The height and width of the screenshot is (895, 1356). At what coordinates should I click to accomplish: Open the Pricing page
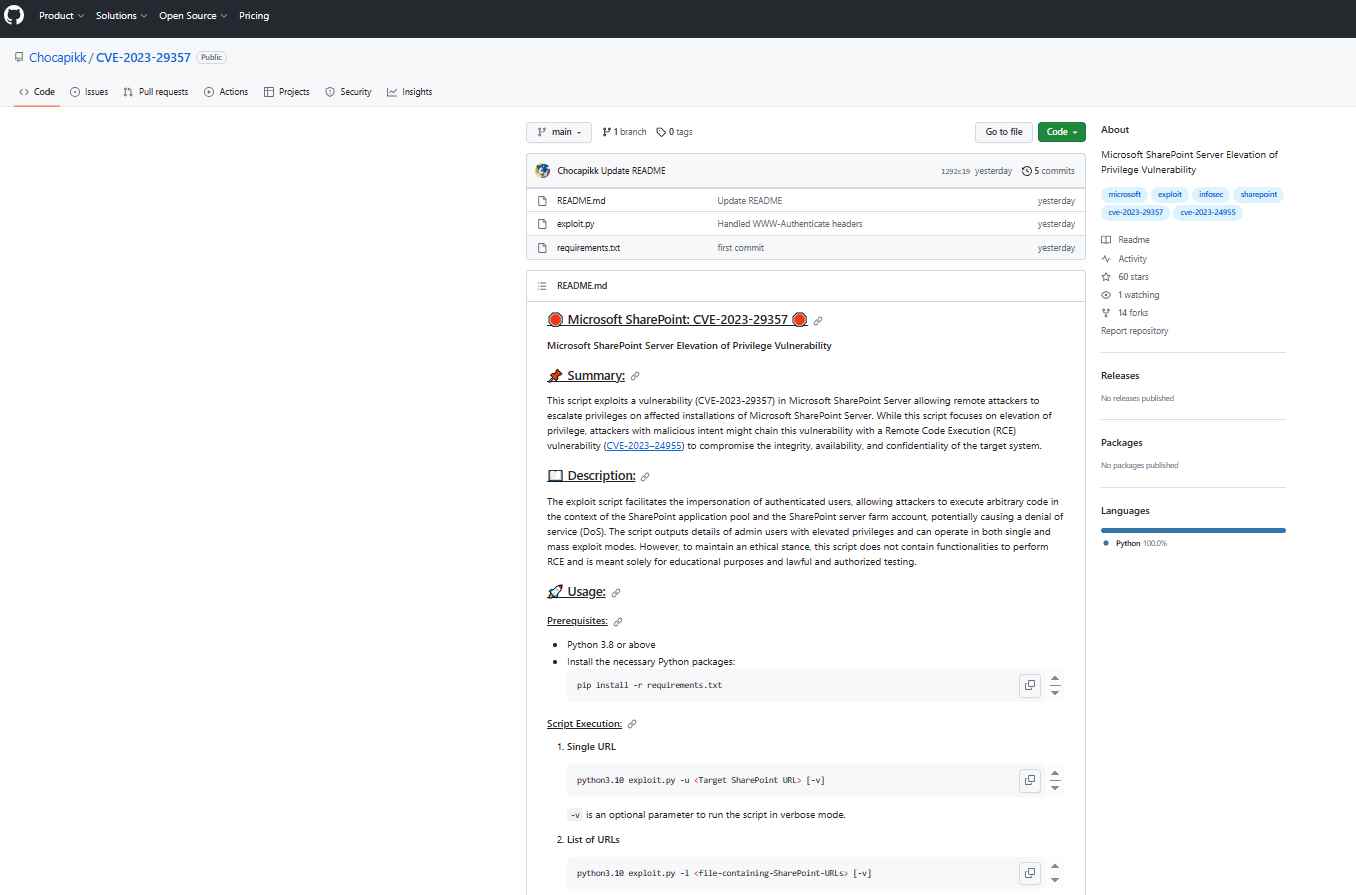(254, 16)
